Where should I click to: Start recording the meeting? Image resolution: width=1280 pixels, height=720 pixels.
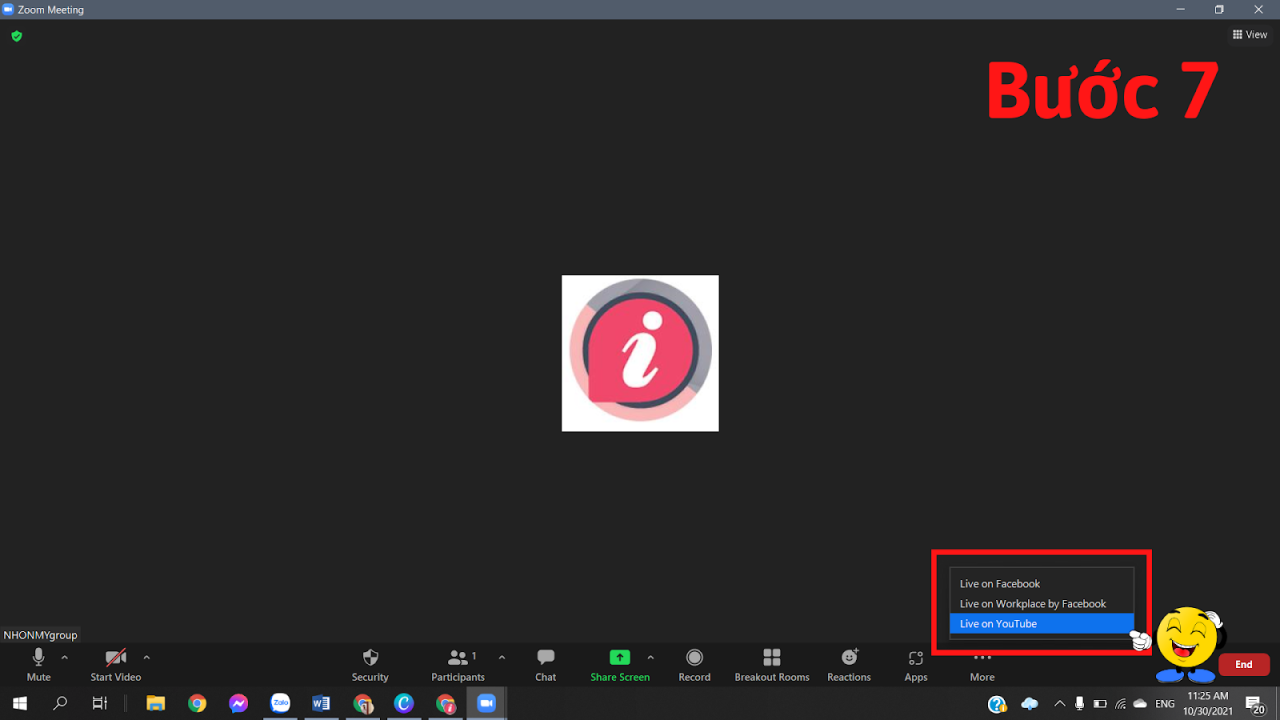pyautogui.click(x=694, y=663)
